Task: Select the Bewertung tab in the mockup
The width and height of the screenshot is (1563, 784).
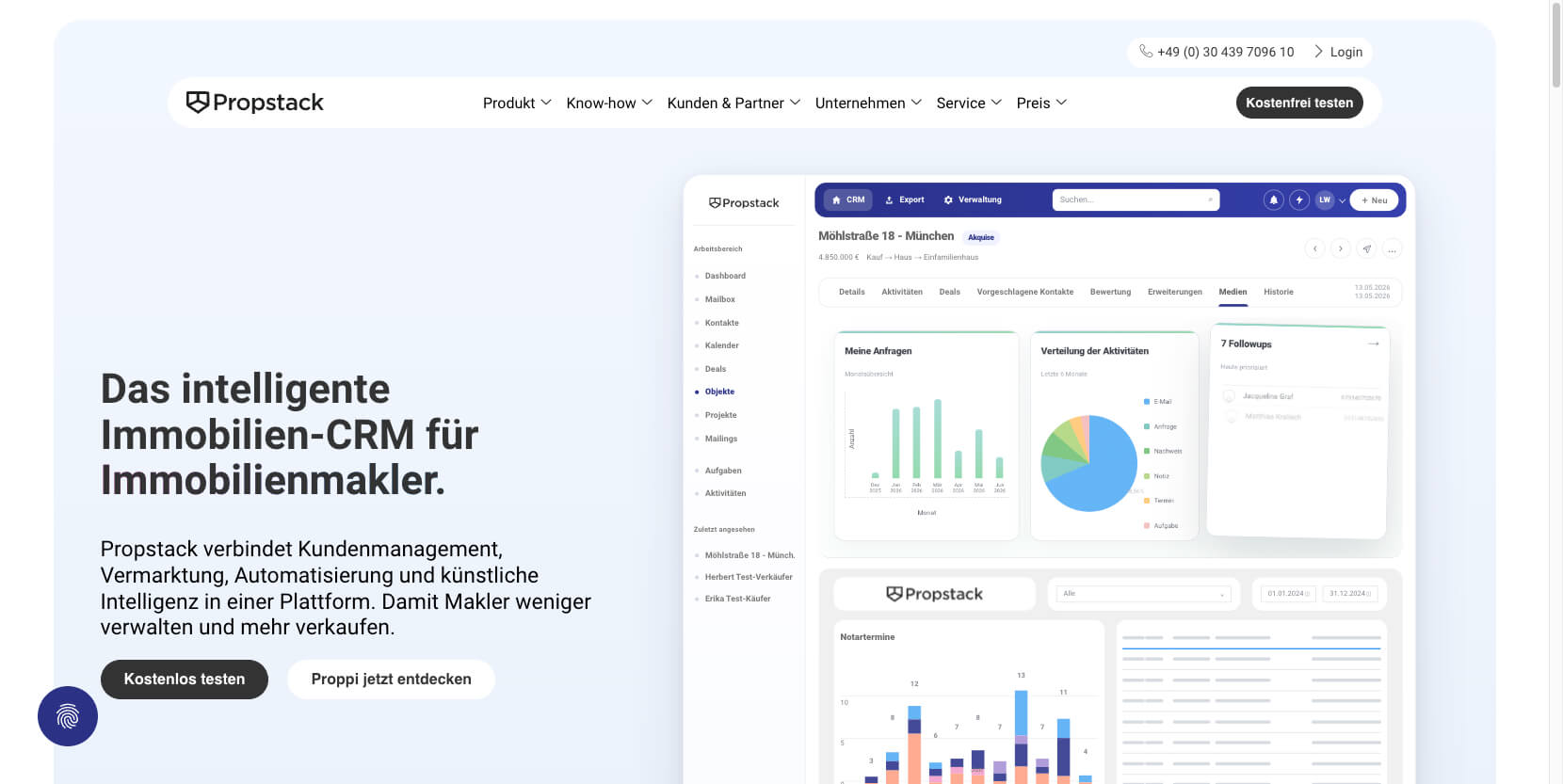Action: [x=1110, y=292]
